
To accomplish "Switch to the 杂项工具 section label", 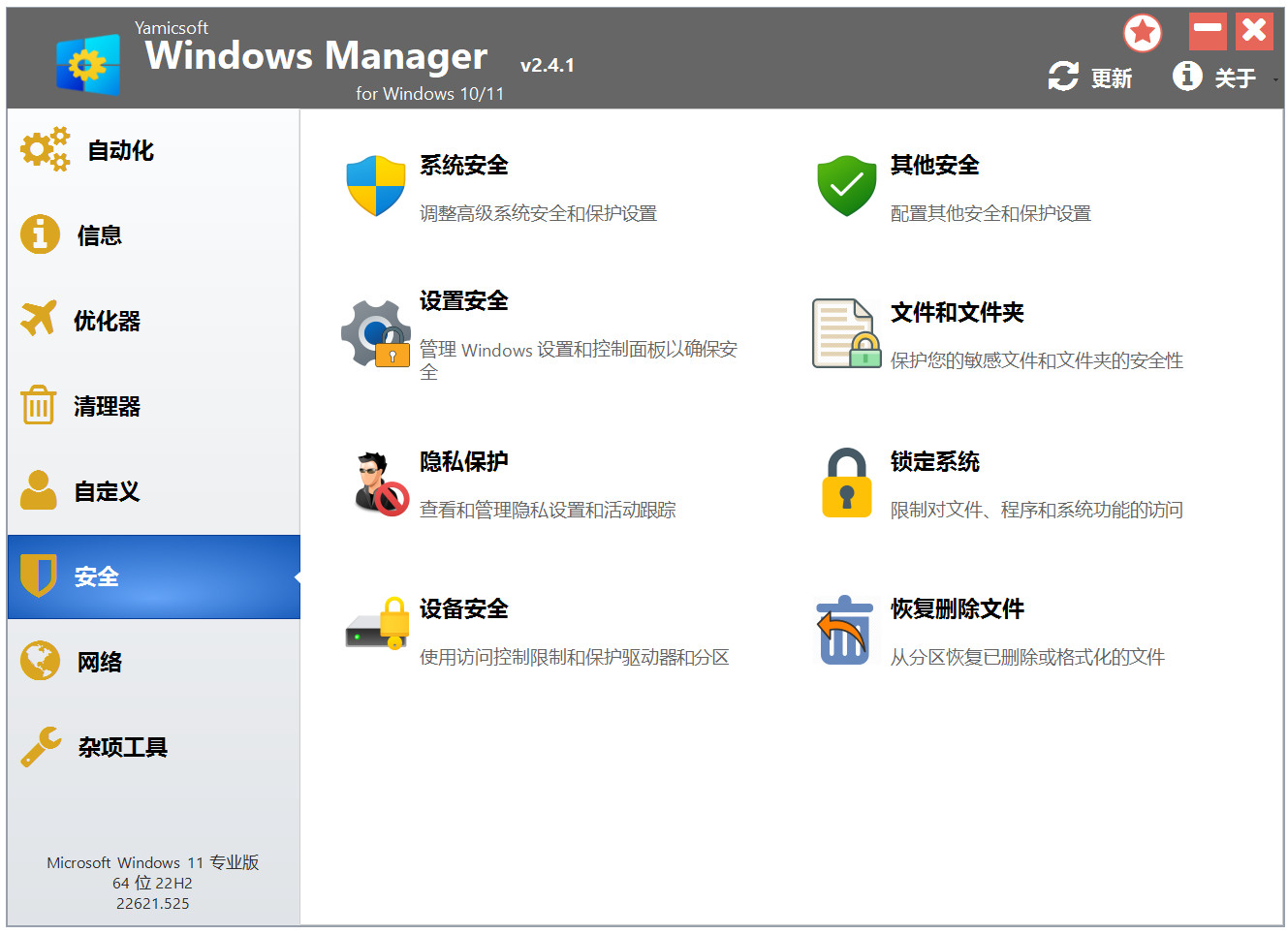I will pyautogui.click(x=123, y=747).
